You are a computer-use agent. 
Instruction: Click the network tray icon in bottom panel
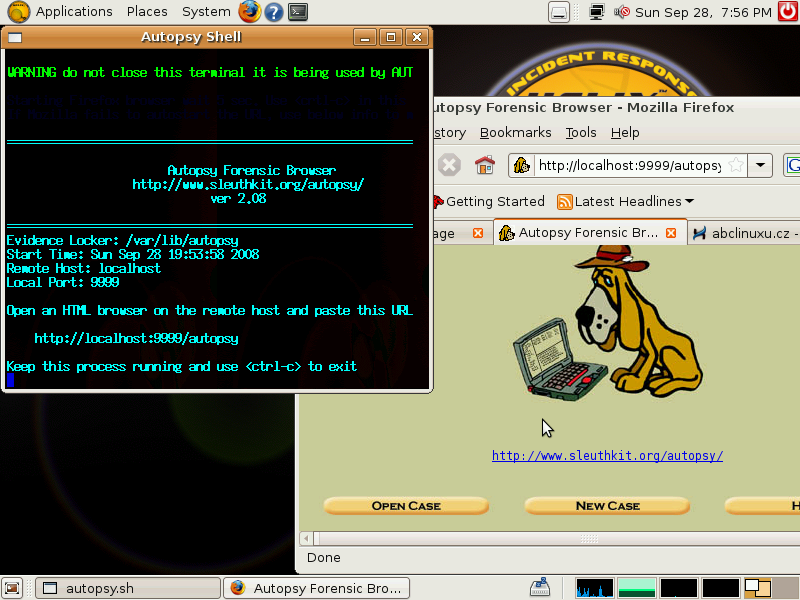coord(540,588)
